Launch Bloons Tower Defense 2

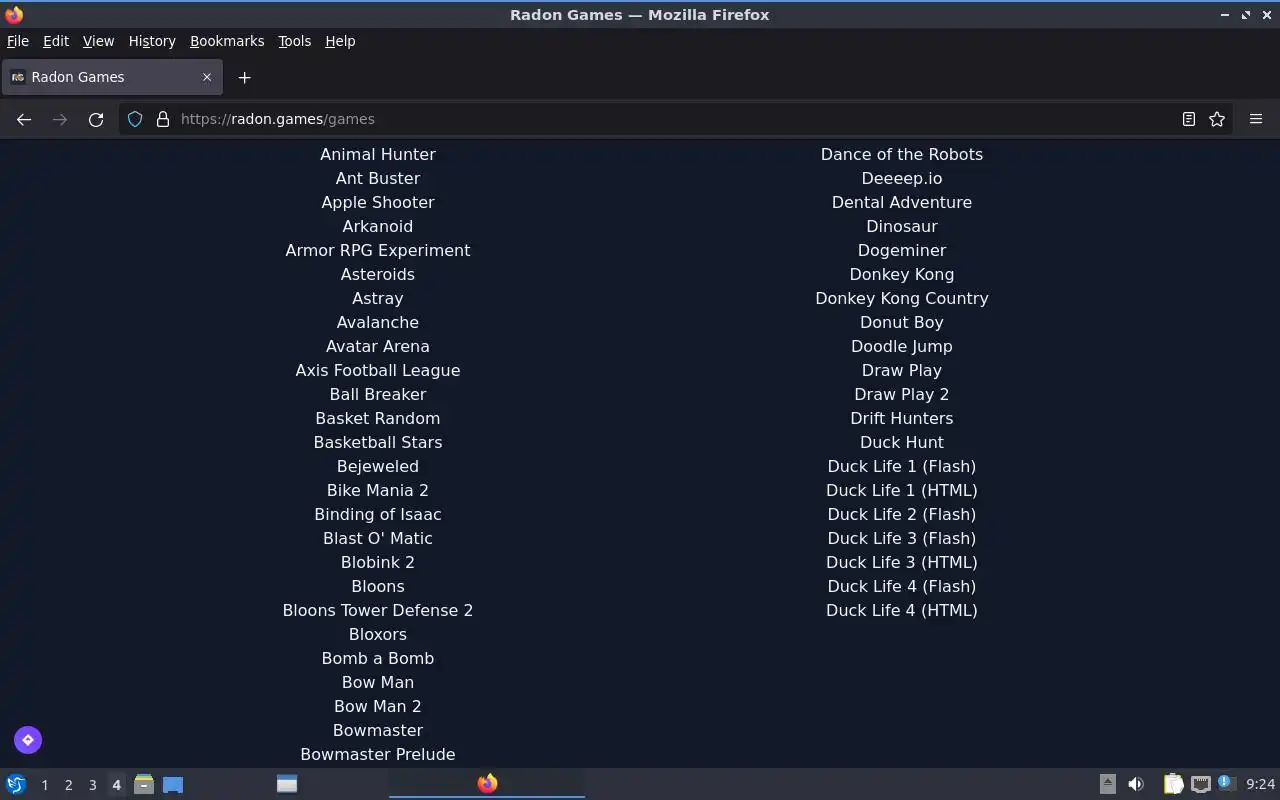coord(378,610)
